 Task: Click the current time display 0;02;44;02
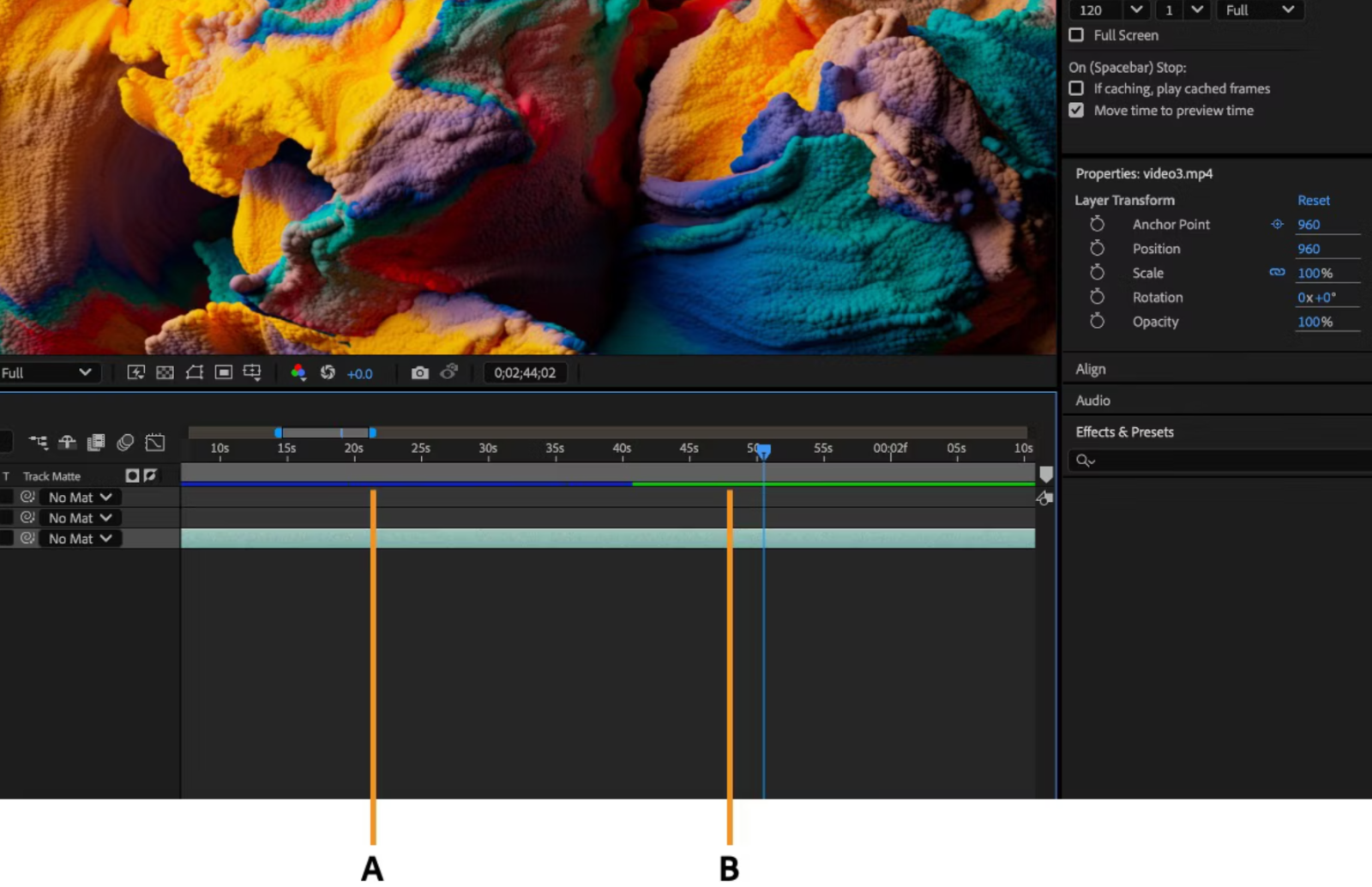pos(526,372)
